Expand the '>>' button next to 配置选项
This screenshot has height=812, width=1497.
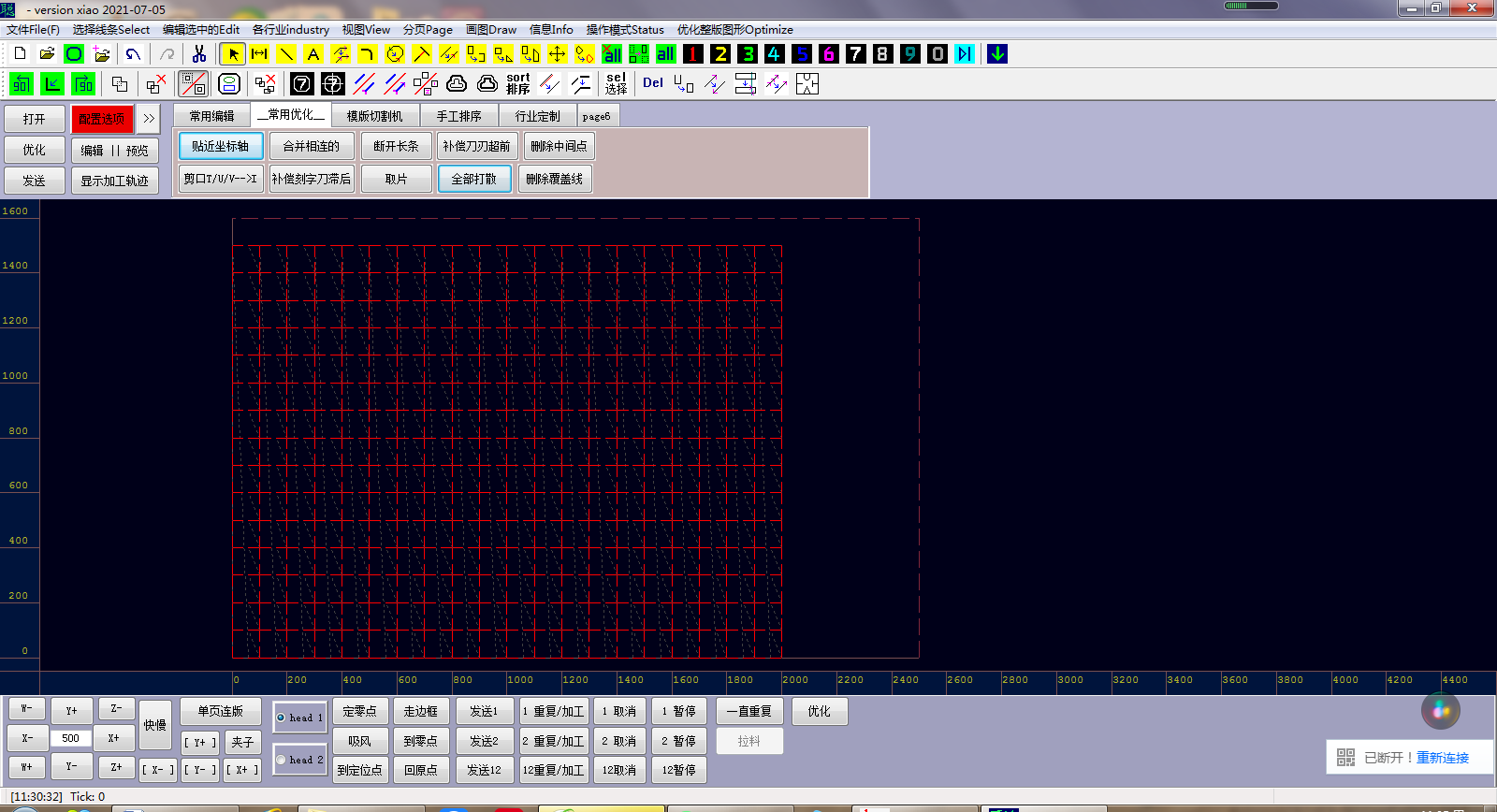149,119
